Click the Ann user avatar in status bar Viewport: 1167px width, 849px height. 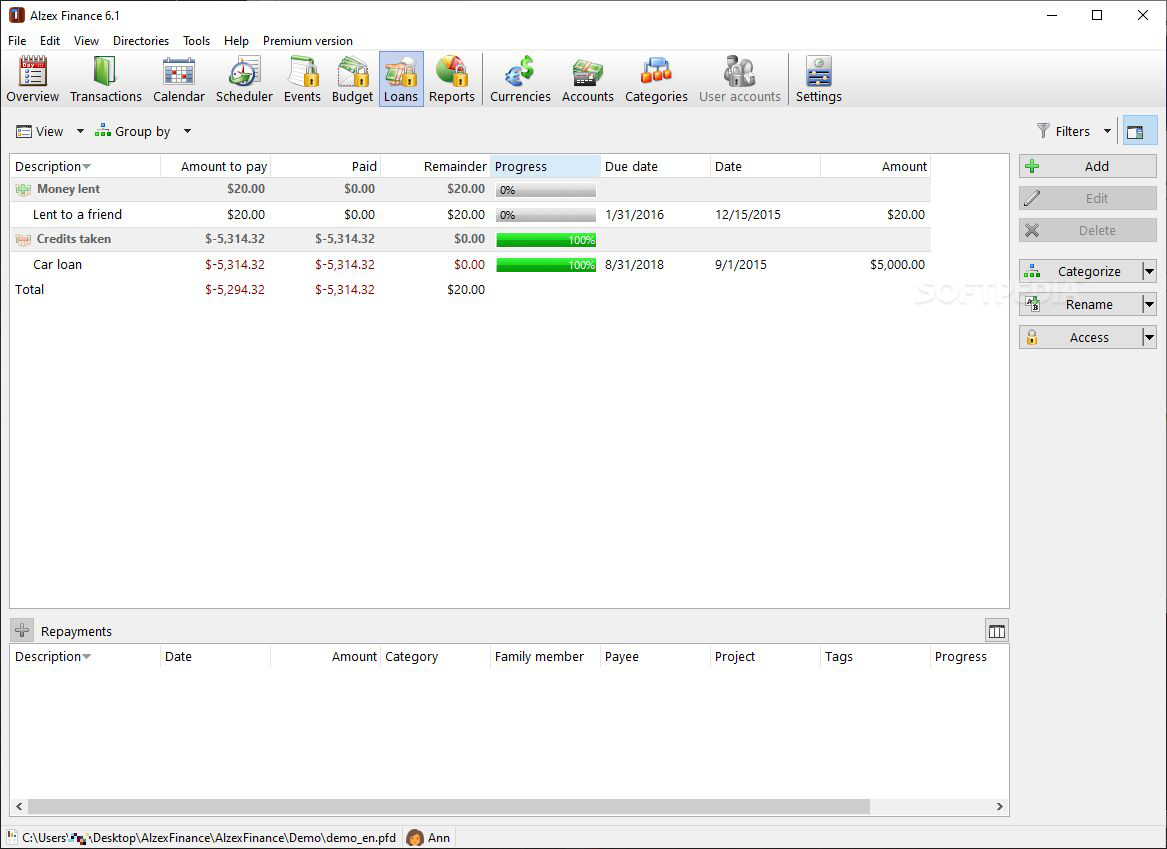(x=415, y=838)
